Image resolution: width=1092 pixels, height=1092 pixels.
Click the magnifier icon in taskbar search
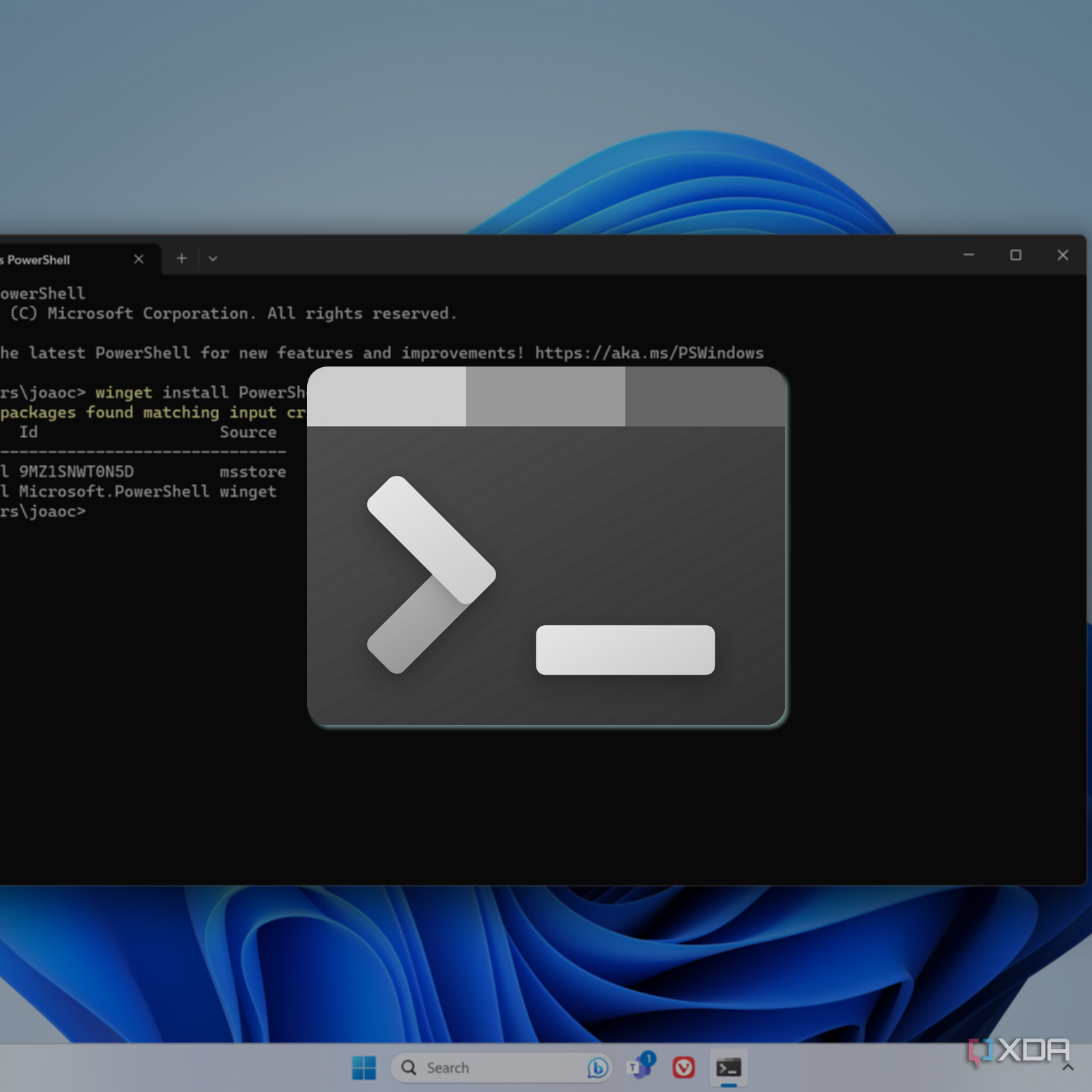(409, 1067)
